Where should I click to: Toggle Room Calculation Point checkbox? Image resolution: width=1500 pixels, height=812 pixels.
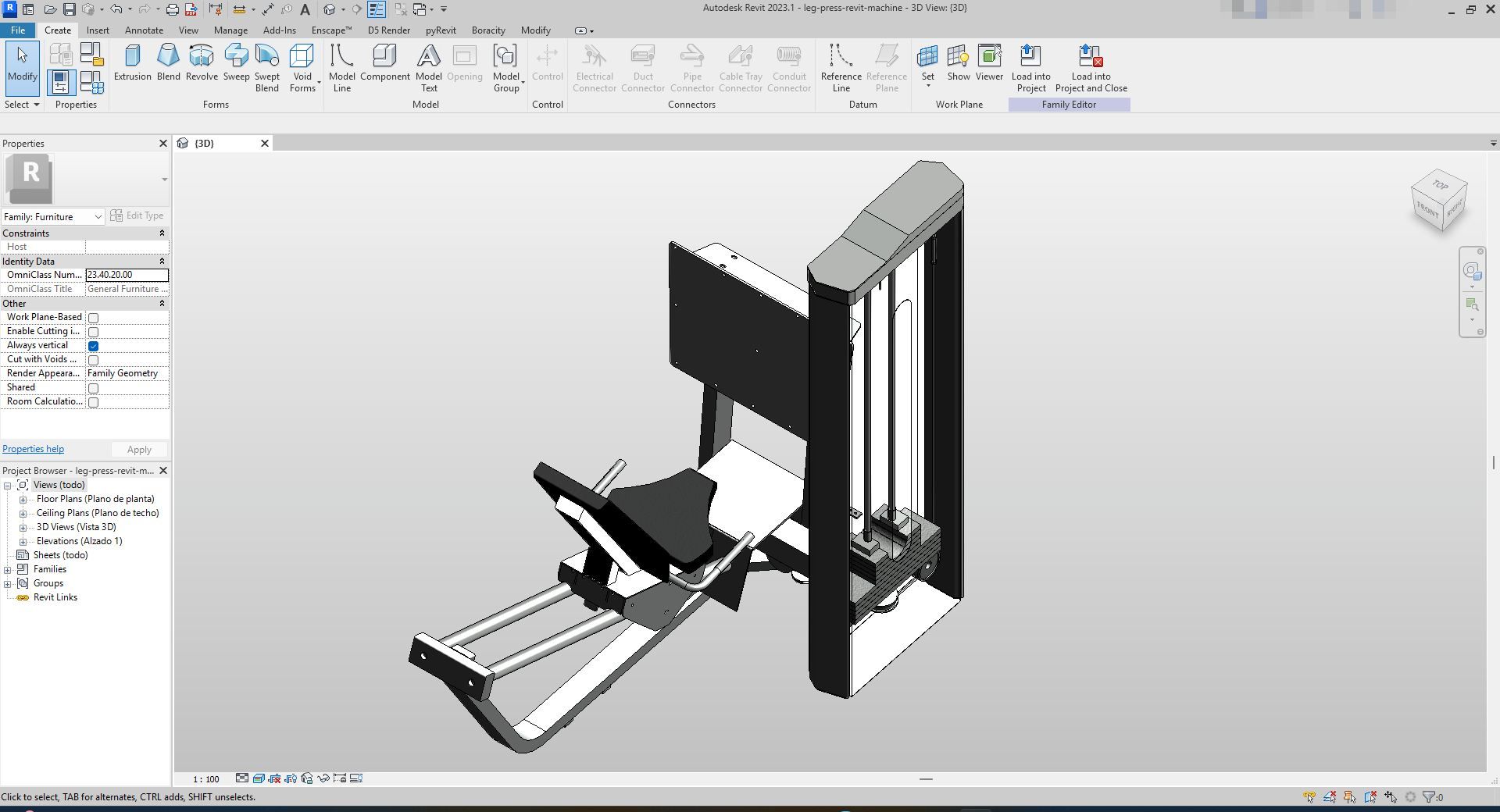point(93,402)
